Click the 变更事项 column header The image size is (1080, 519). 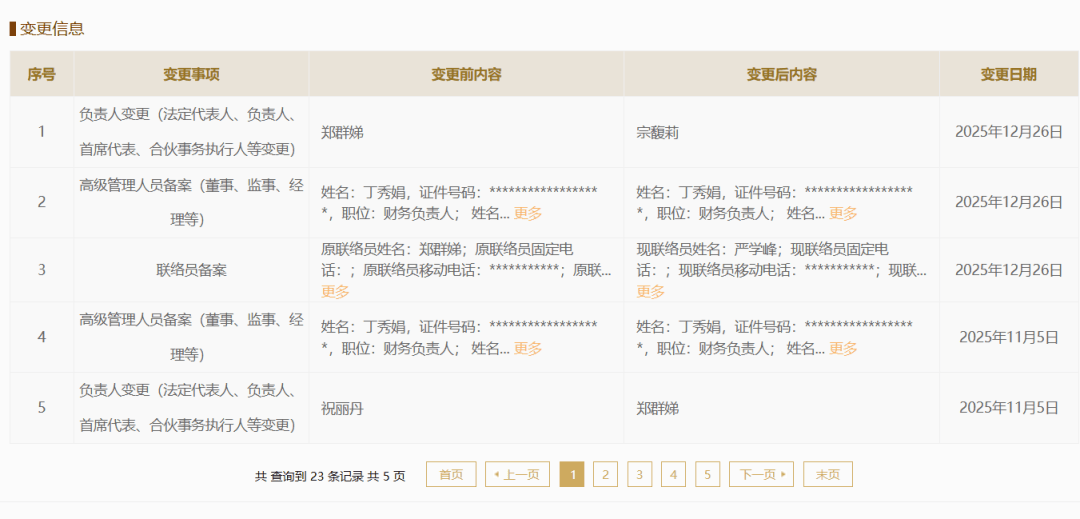click(x=191, y=74)
